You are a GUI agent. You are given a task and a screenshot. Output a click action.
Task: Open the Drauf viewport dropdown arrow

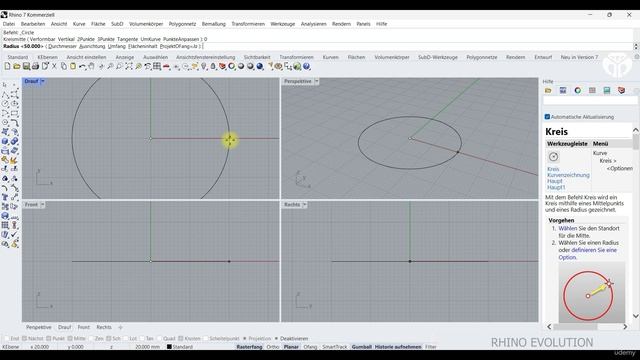(x=42, y=81)
